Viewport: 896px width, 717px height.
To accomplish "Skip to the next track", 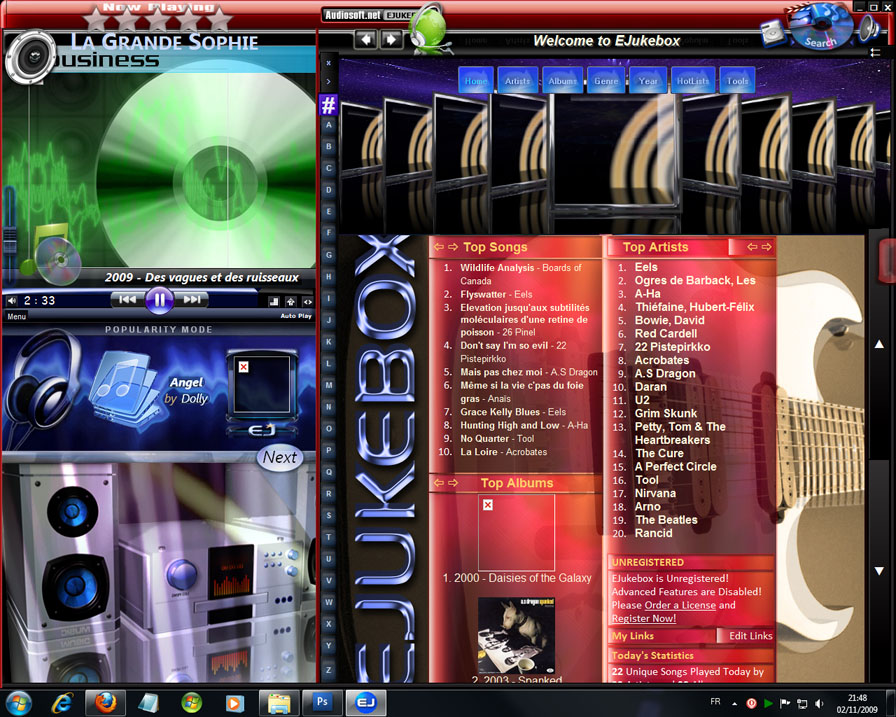I will click(191, 299).
